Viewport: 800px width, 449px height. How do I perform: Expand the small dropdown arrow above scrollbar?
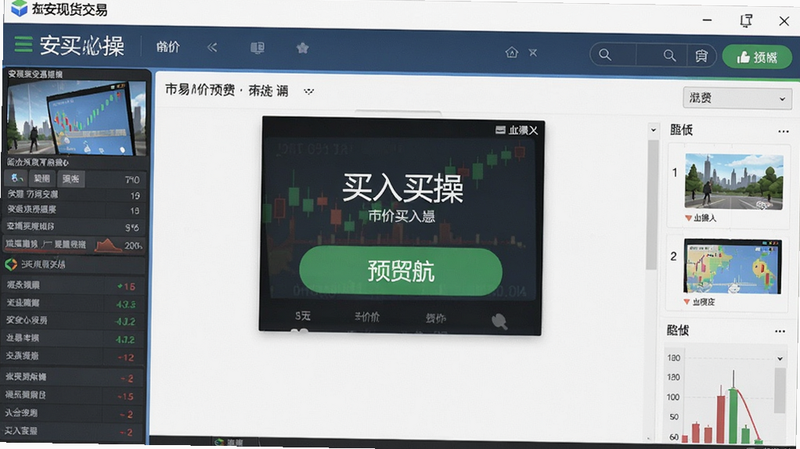[653, 130]
